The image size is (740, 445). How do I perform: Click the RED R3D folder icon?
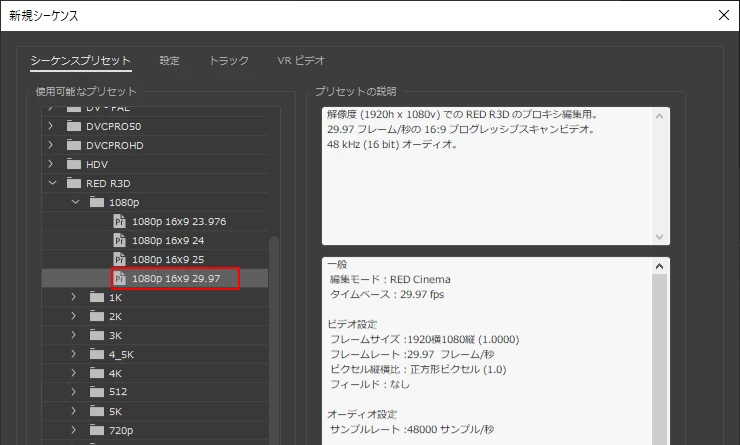tap(74, 183)
